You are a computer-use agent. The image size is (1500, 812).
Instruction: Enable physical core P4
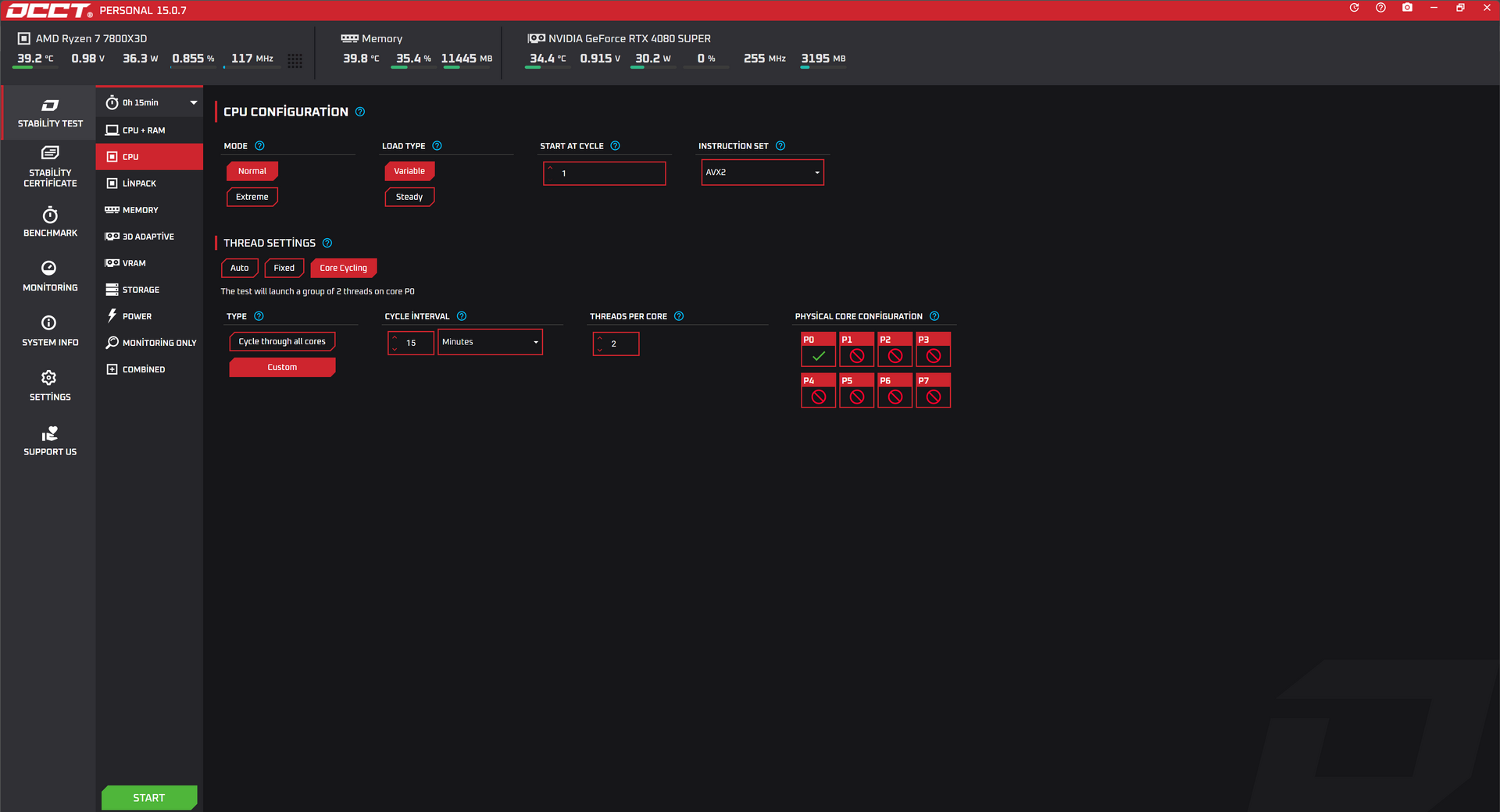pos(818,390)
